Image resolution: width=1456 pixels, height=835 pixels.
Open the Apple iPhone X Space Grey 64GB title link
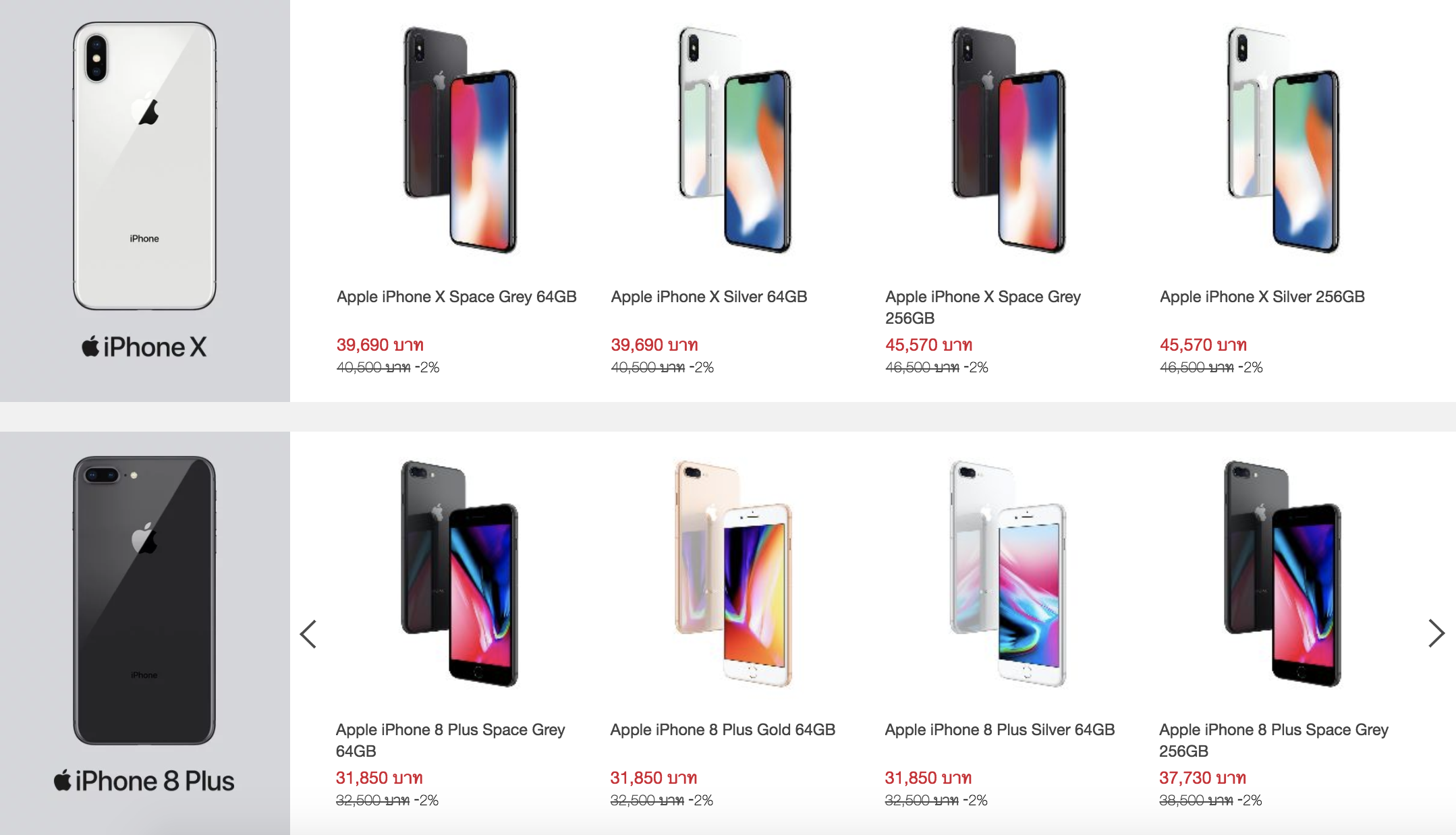457,297
